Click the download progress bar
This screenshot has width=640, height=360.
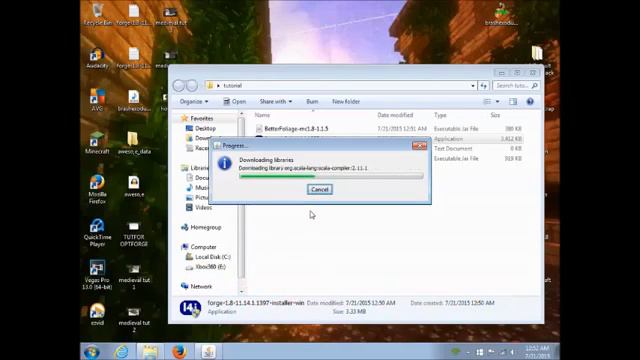[331, 176]
